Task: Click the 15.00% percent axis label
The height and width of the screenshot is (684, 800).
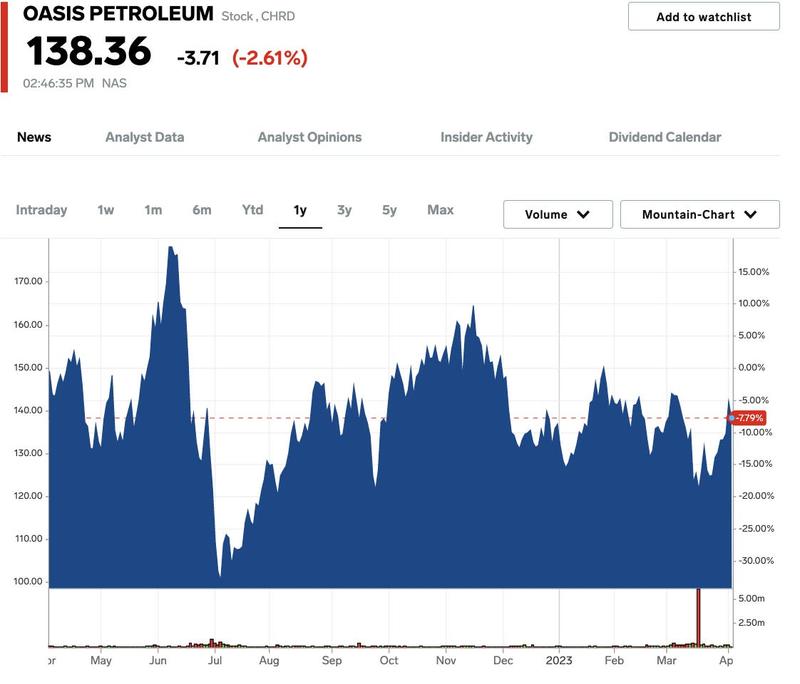Action: click(754, 272)
